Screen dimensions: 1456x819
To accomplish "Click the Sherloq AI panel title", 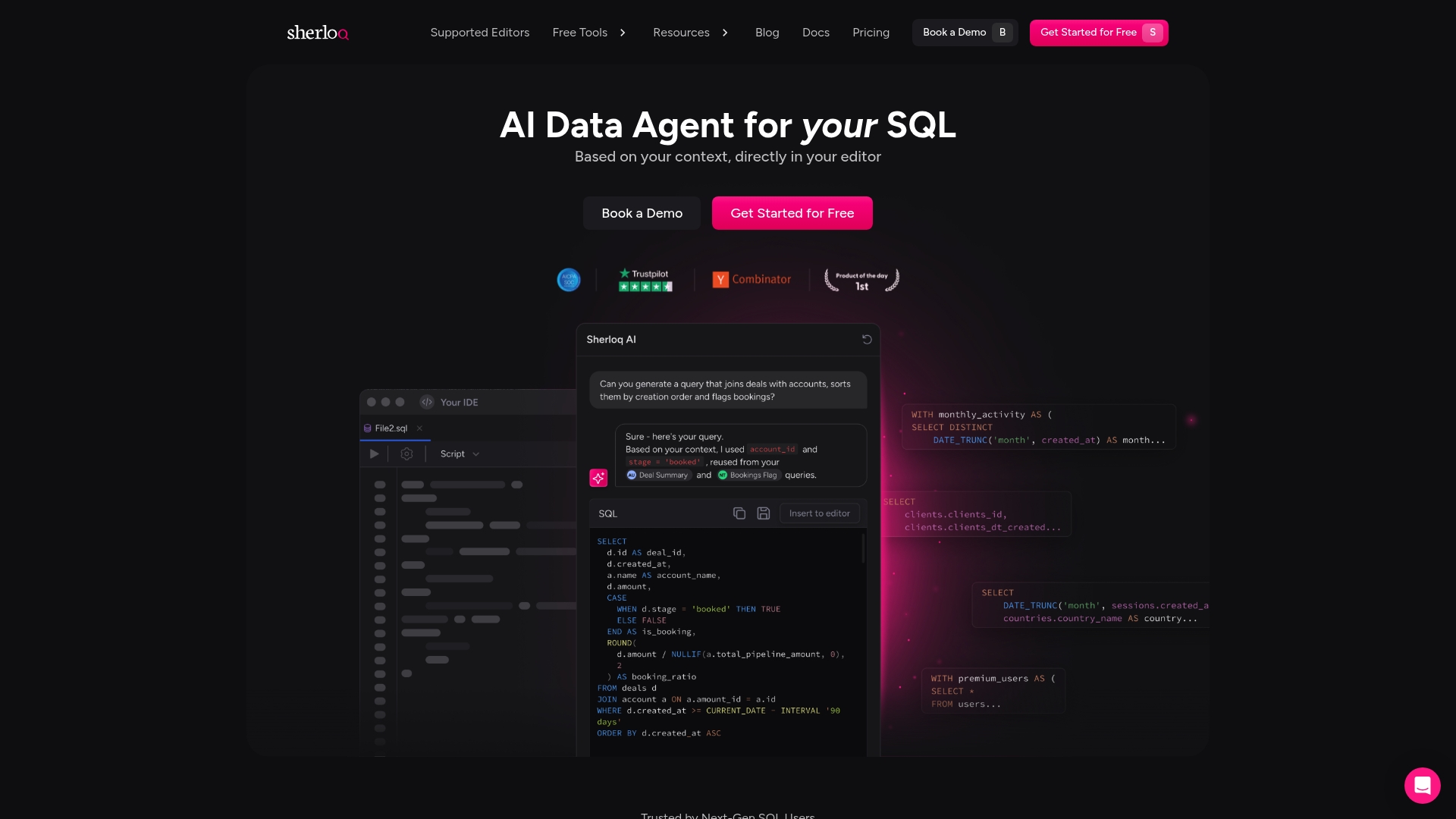I will pyautogui.click(x=611, y=340).
